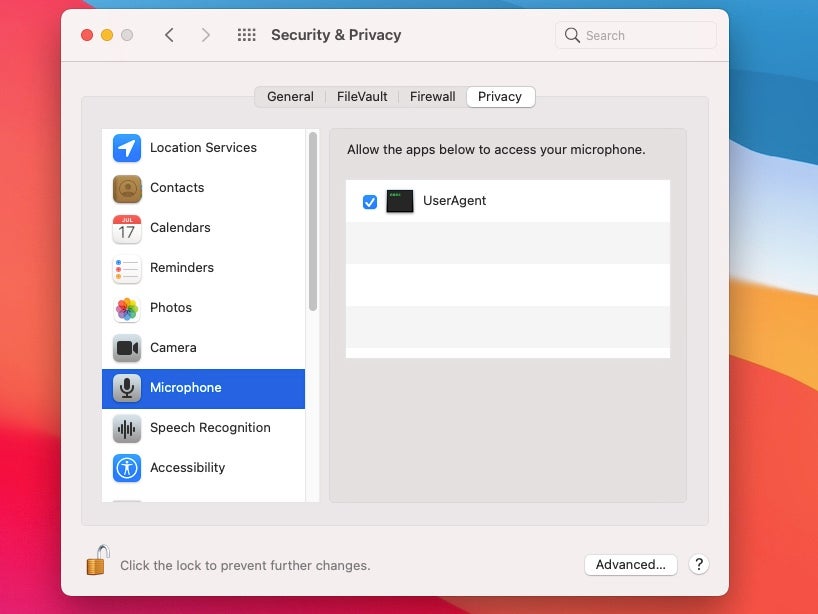
Task: Open Calendars privacy category icon
Action: (x=127, y=228)
